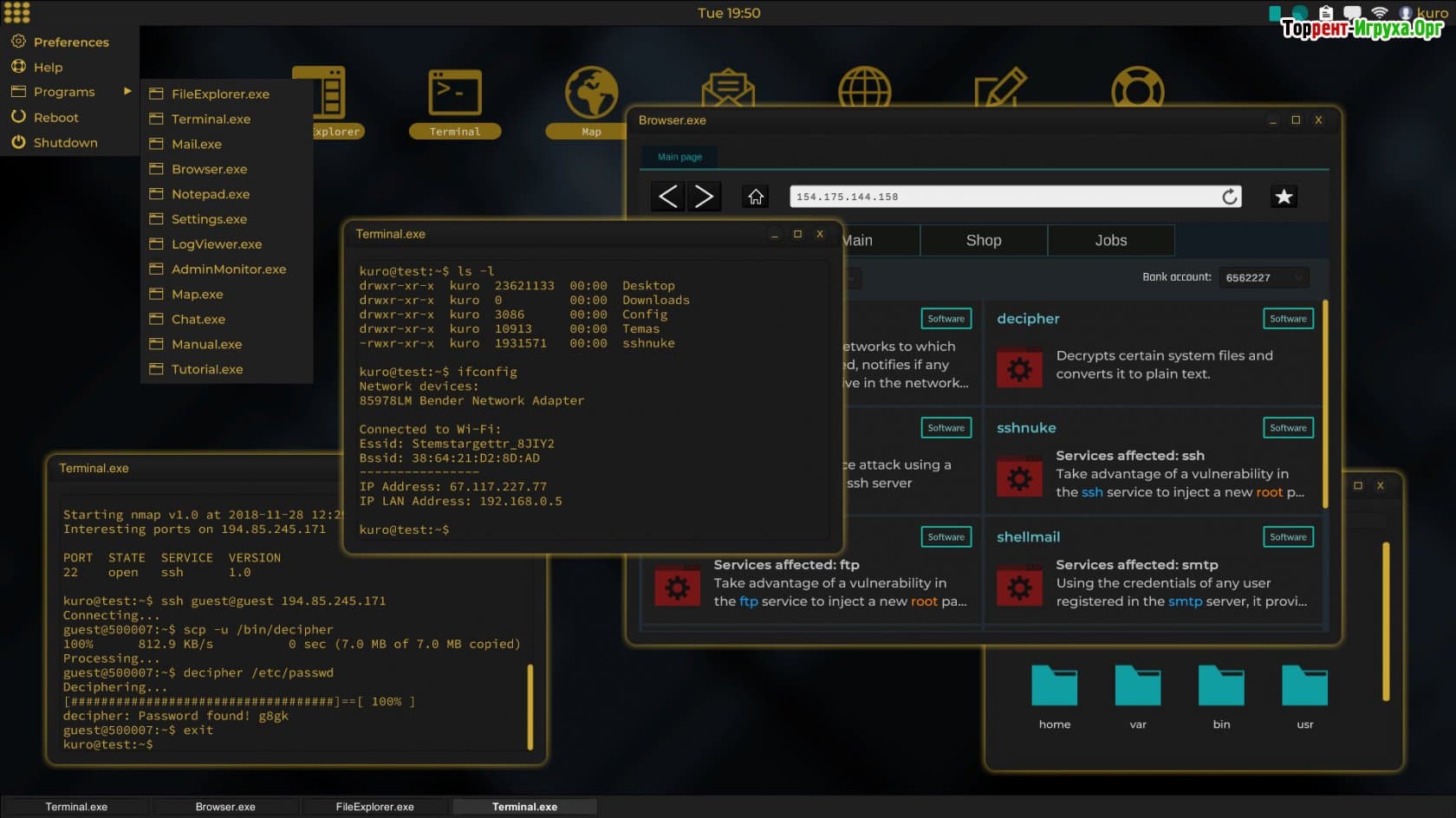Open the top-left applications grid menu
This screenshot has width=1456, height=818.
pyautogui.click(x=16, y=12)
